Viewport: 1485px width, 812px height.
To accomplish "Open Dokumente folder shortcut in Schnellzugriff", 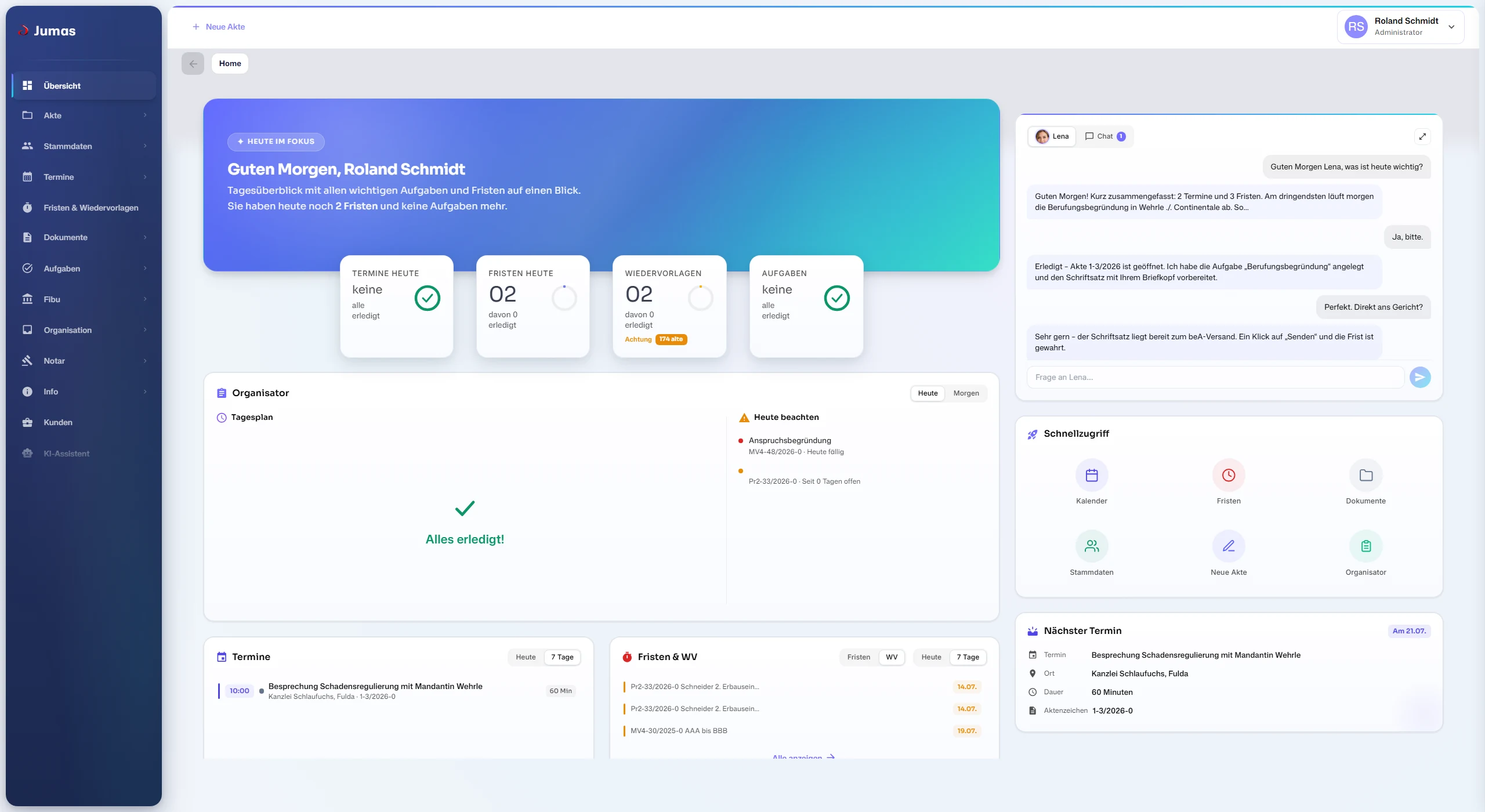I will (1366, 475).
